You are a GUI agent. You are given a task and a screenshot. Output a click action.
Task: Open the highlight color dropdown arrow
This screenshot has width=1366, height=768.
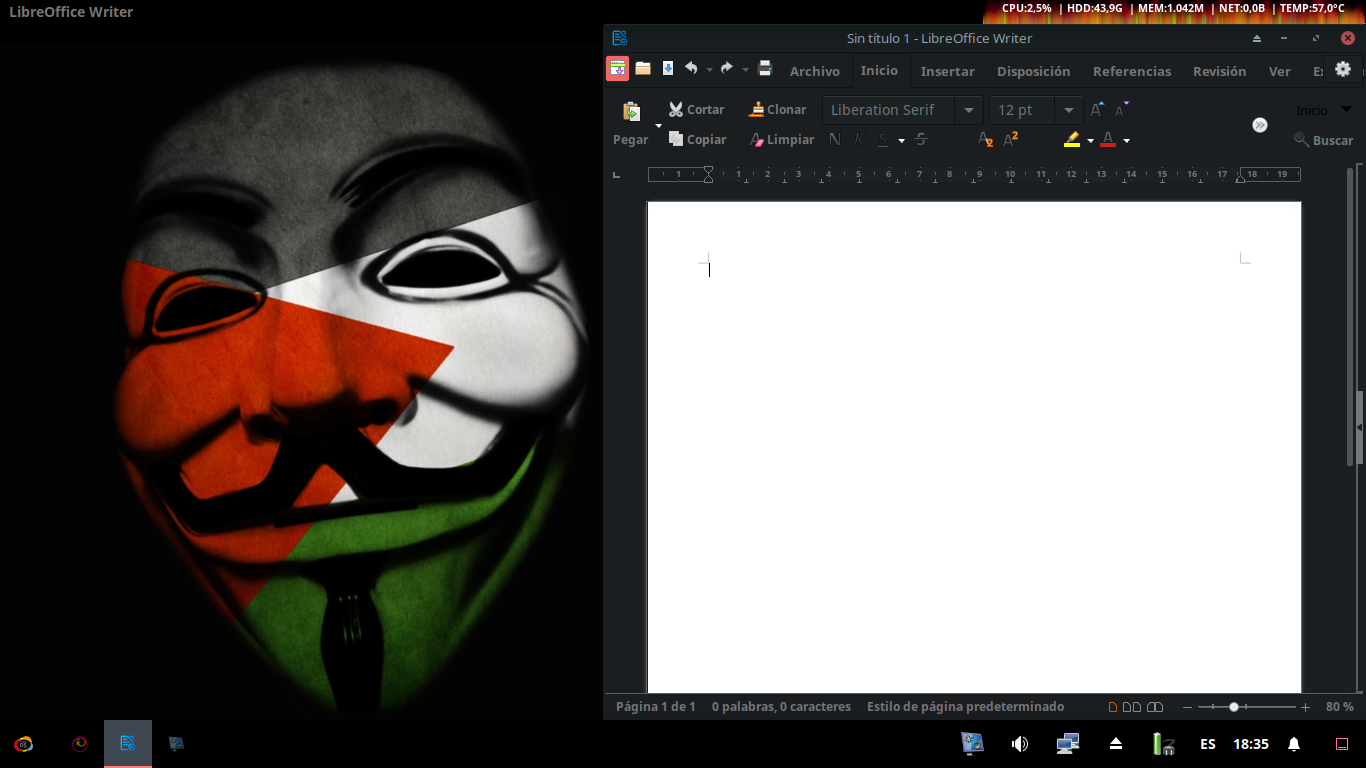[x=1090, y=141]
